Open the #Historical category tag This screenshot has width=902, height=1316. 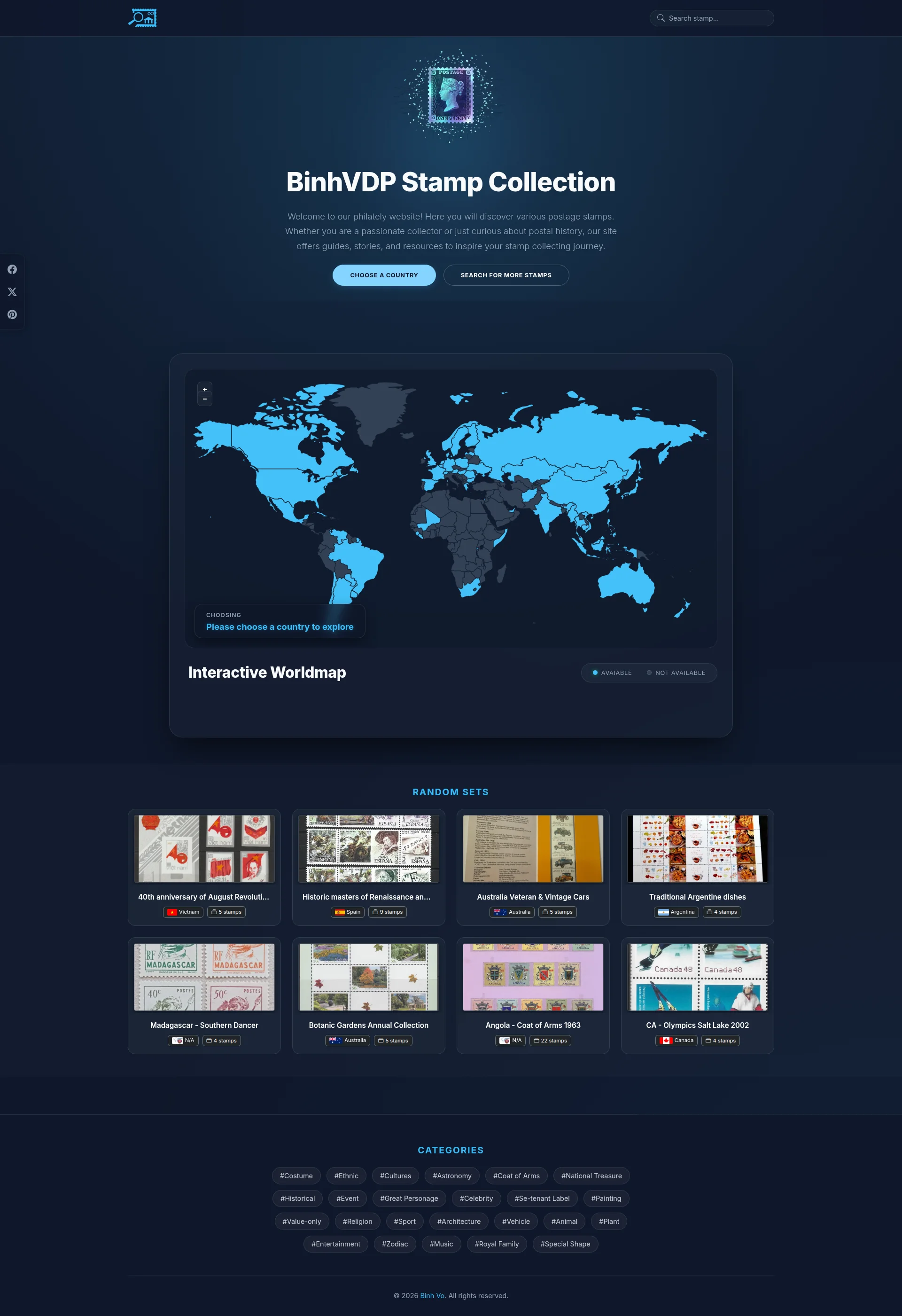tap(298, 1198)
